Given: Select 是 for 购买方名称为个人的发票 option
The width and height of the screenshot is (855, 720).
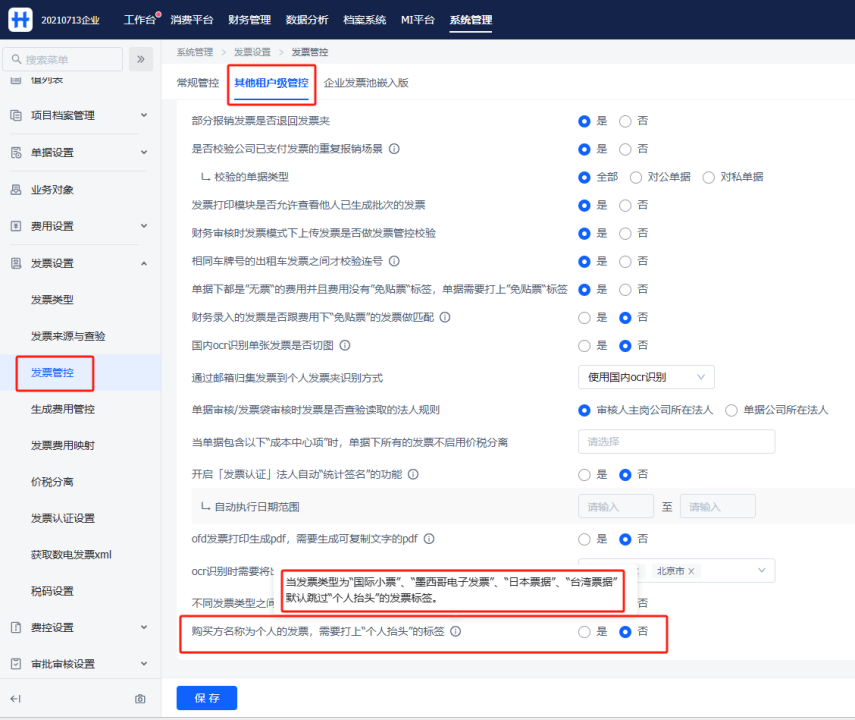Looking at the screenshot, I should [584, 632].
